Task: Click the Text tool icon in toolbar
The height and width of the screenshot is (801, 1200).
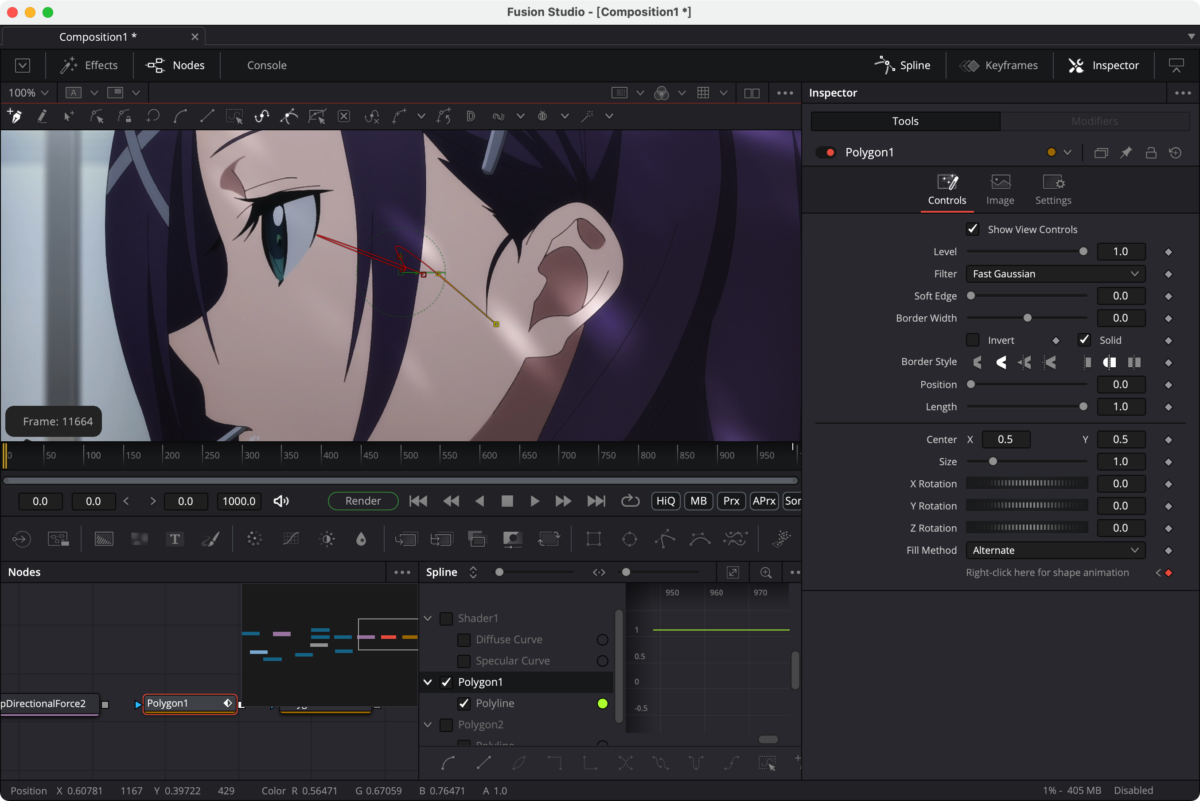Action: [x=175, y=539]
